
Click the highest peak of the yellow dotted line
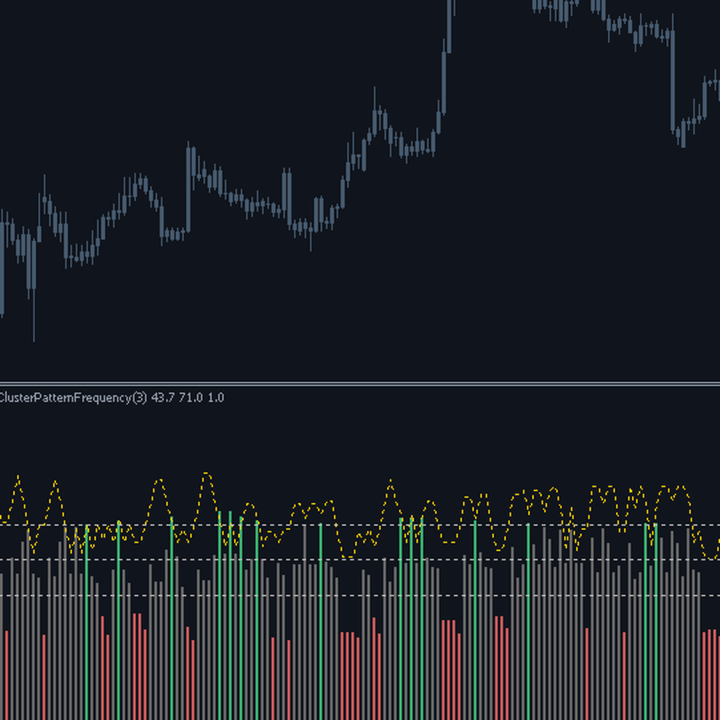point(206,474)
